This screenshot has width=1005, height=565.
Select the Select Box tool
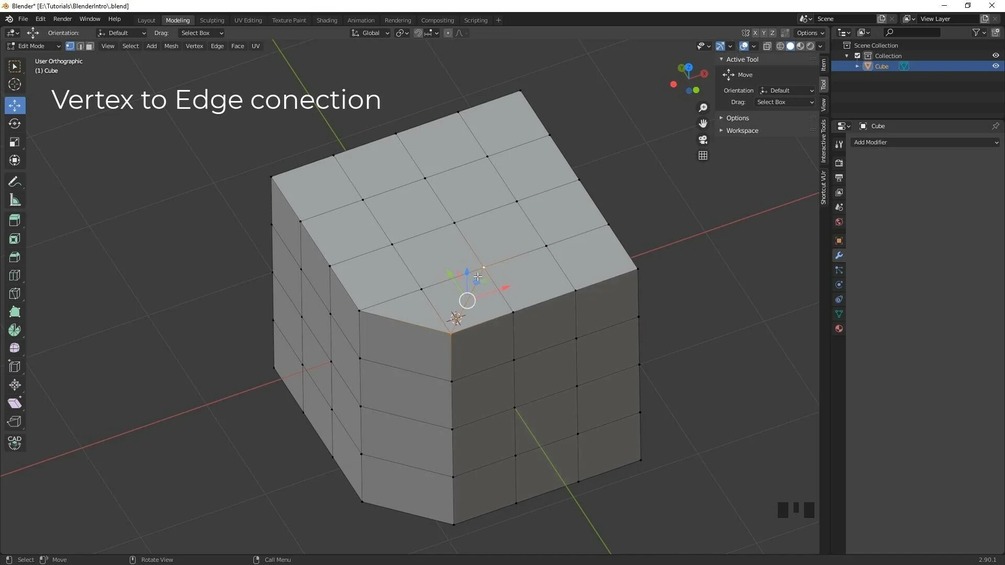pos(15,67)
